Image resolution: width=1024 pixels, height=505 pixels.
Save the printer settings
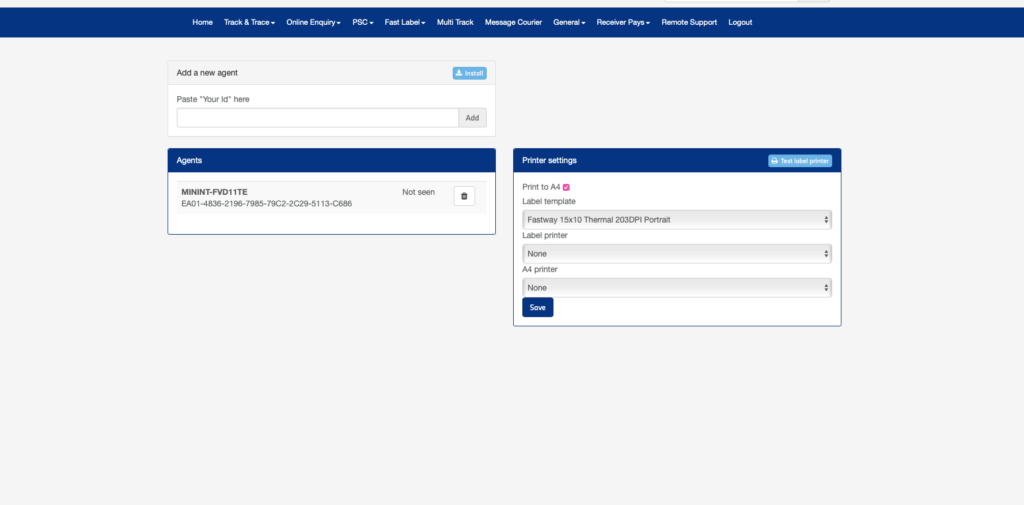[537, 308]
